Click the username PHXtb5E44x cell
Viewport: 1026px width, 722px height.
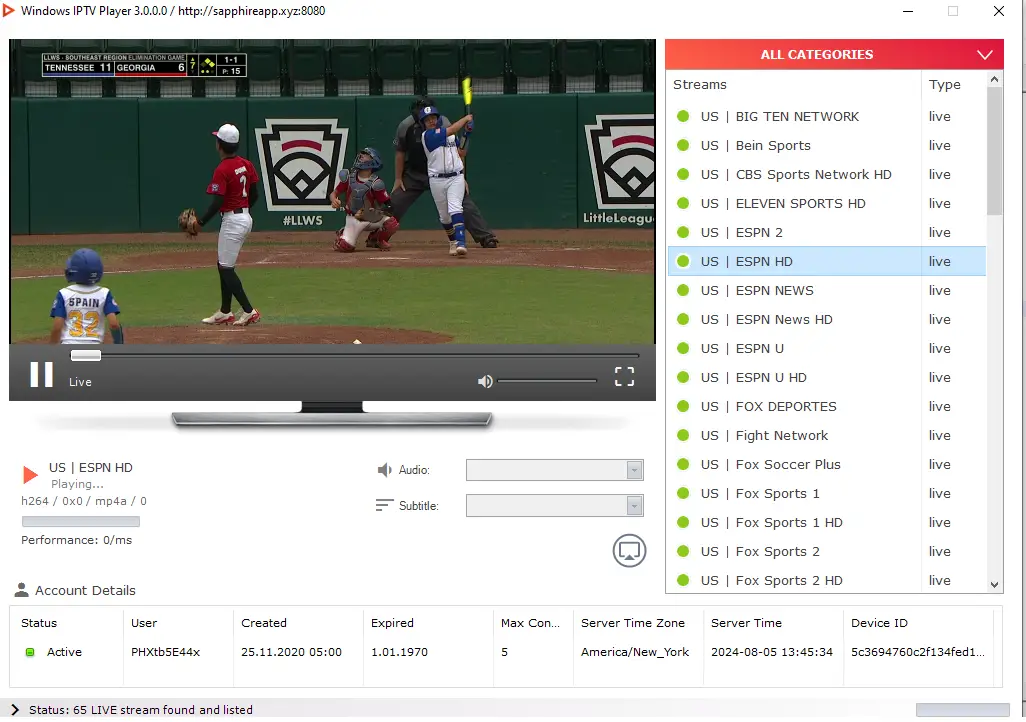point(166,652)
